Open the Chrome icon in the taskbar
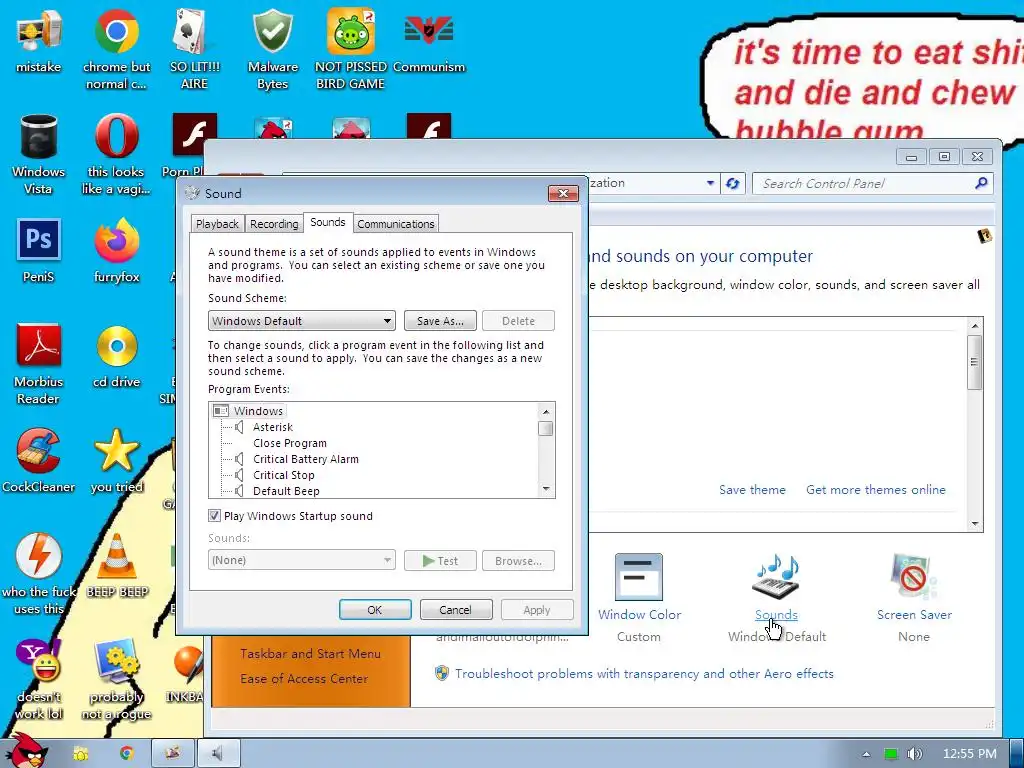Image resolution: width=1024 pixels, height=768 pixels. coord(127,754)
